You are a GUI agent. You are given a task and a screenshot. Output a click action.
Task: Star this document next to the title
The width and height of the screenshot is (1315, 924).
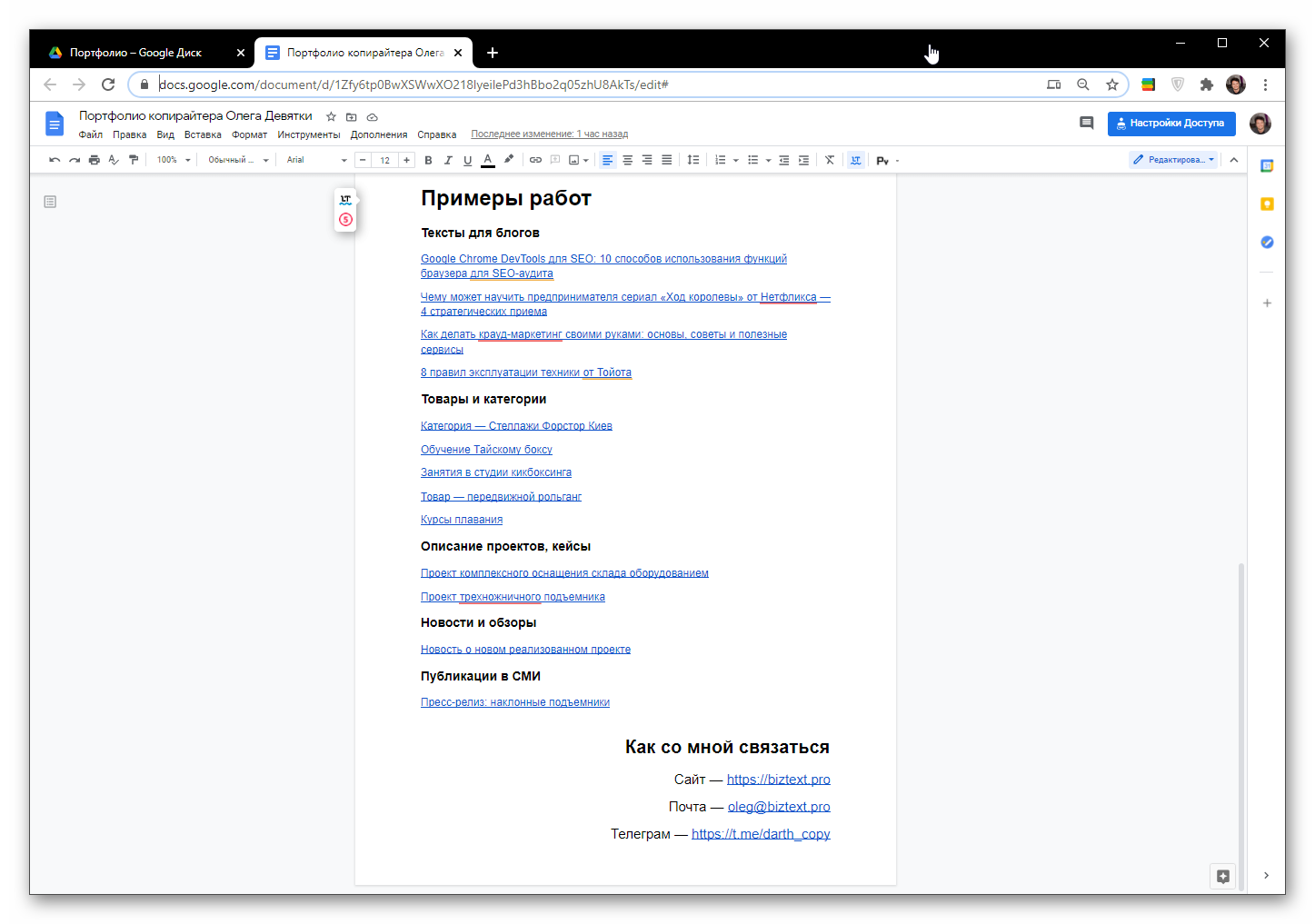tap(331, 116)
